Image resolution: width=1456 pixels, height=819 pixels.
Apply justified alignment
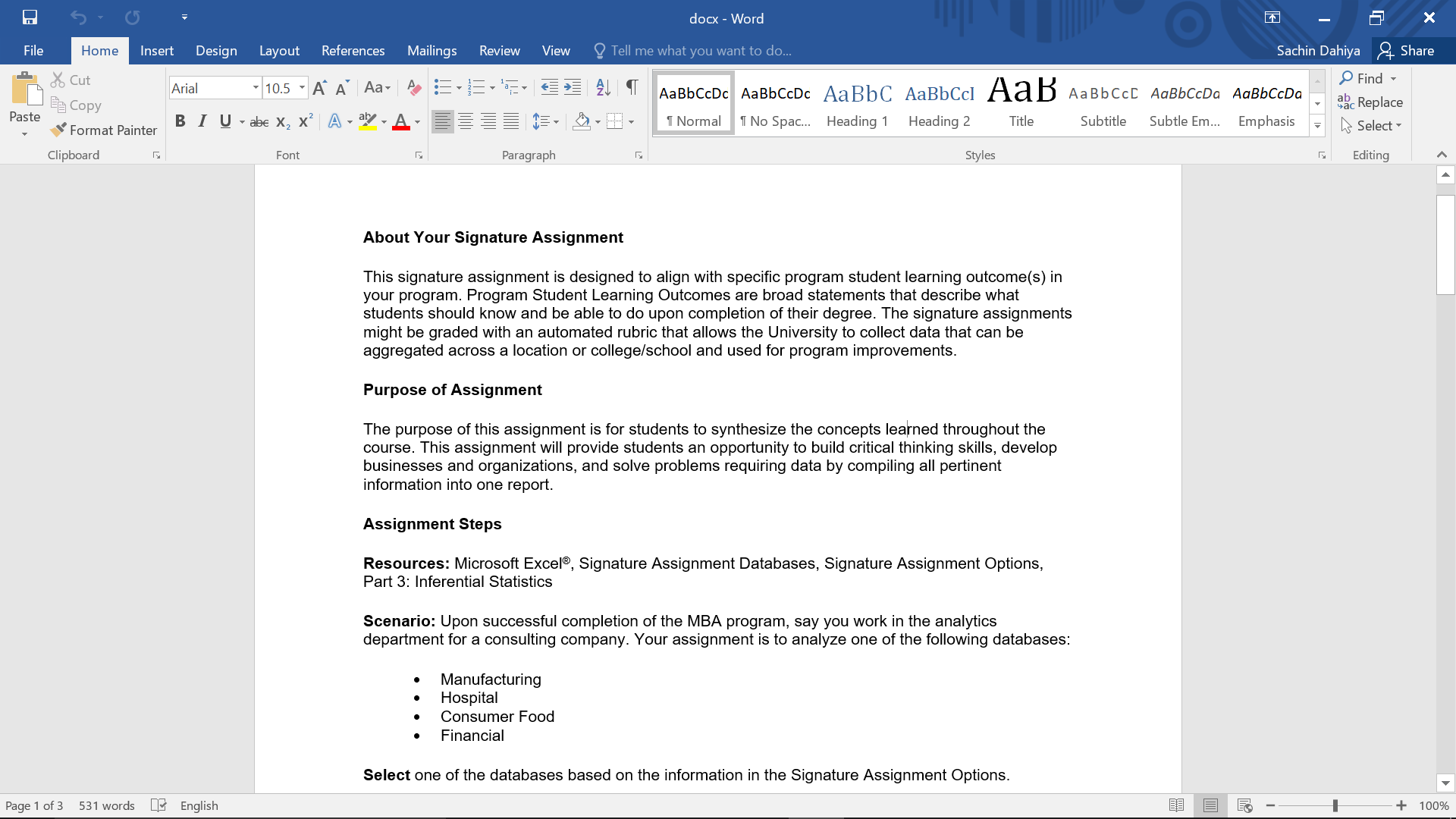pyautogui.click(x=511, y=121)
